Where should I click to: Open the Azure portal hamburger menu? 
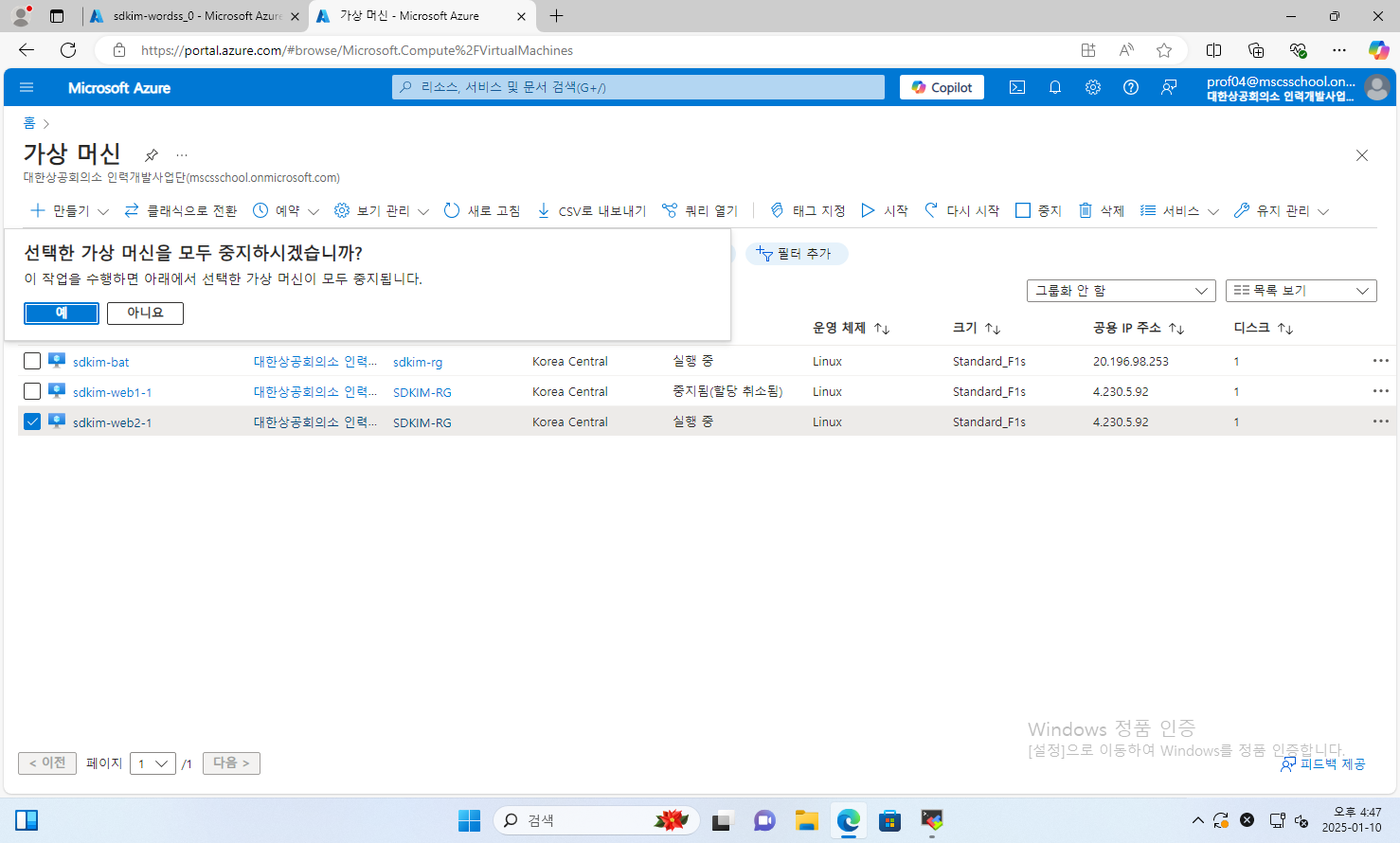point(27,87)
